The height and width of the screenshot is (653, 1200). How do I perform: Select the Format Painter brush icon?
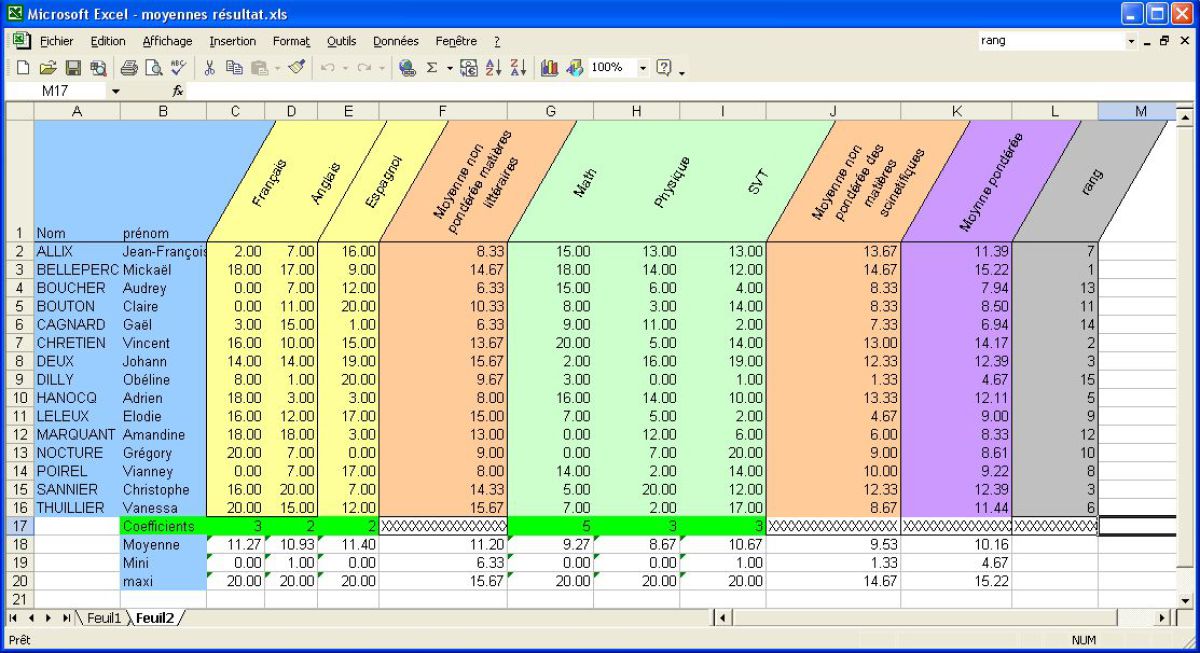[x=296, y=68]
